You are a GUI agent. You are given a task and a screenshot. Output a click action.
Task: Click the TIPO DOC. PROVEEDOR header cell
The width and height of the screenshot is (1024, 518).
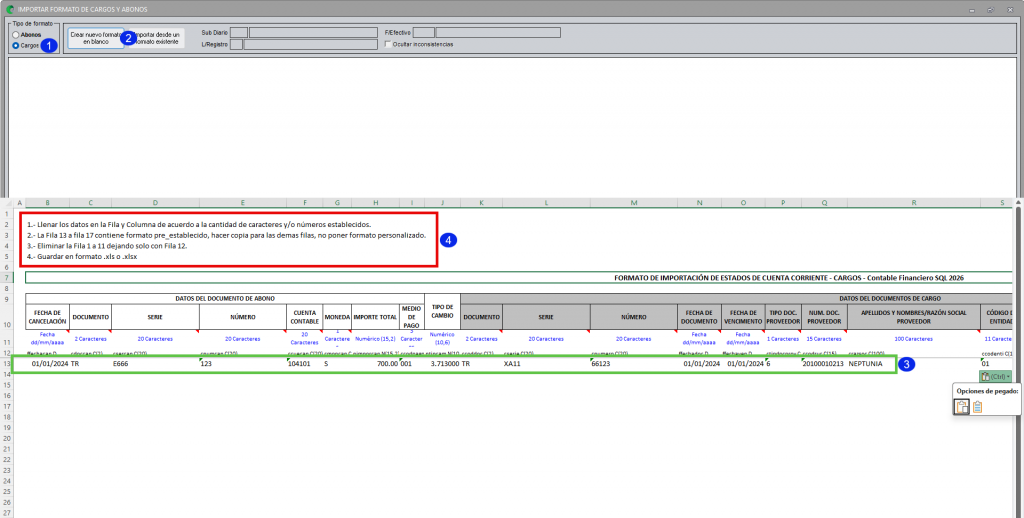(x=783, y=317)
